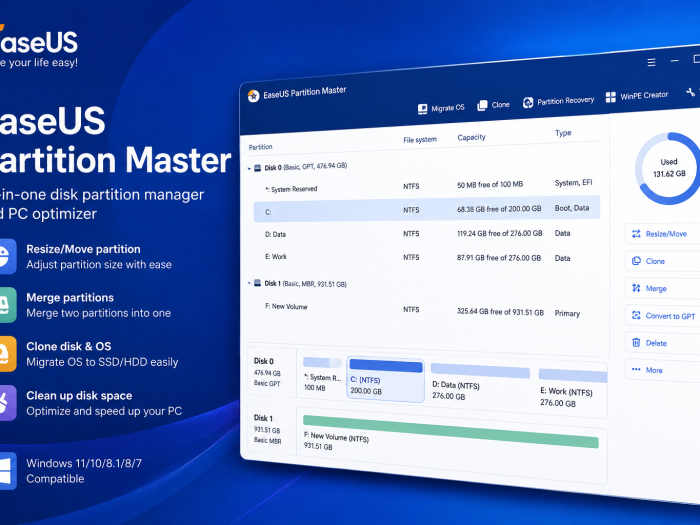Click the WinPE Creator label
Image resolution: width=700 pixels, height=525 pixels.
click(644, 96)
